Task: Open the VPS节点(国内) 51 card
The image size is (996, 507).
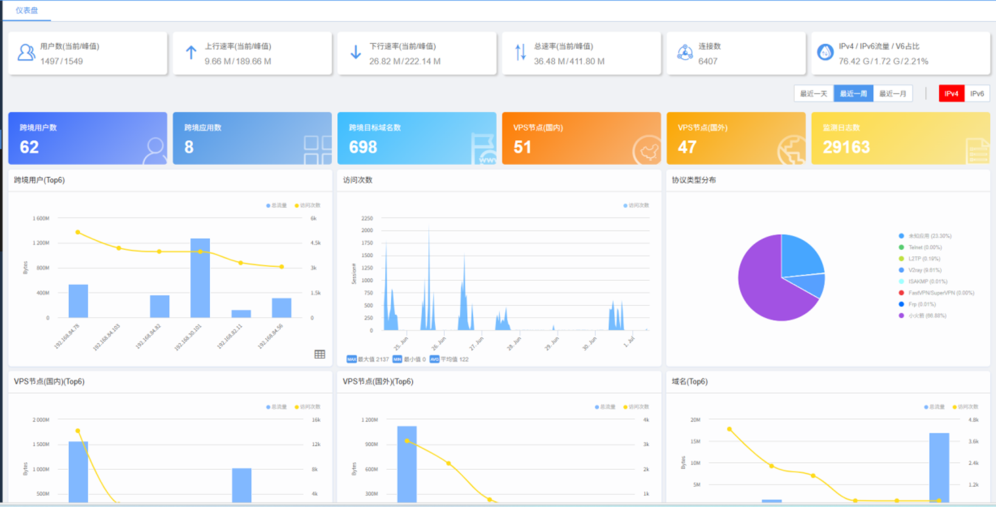Action: (x=581, y=139)
